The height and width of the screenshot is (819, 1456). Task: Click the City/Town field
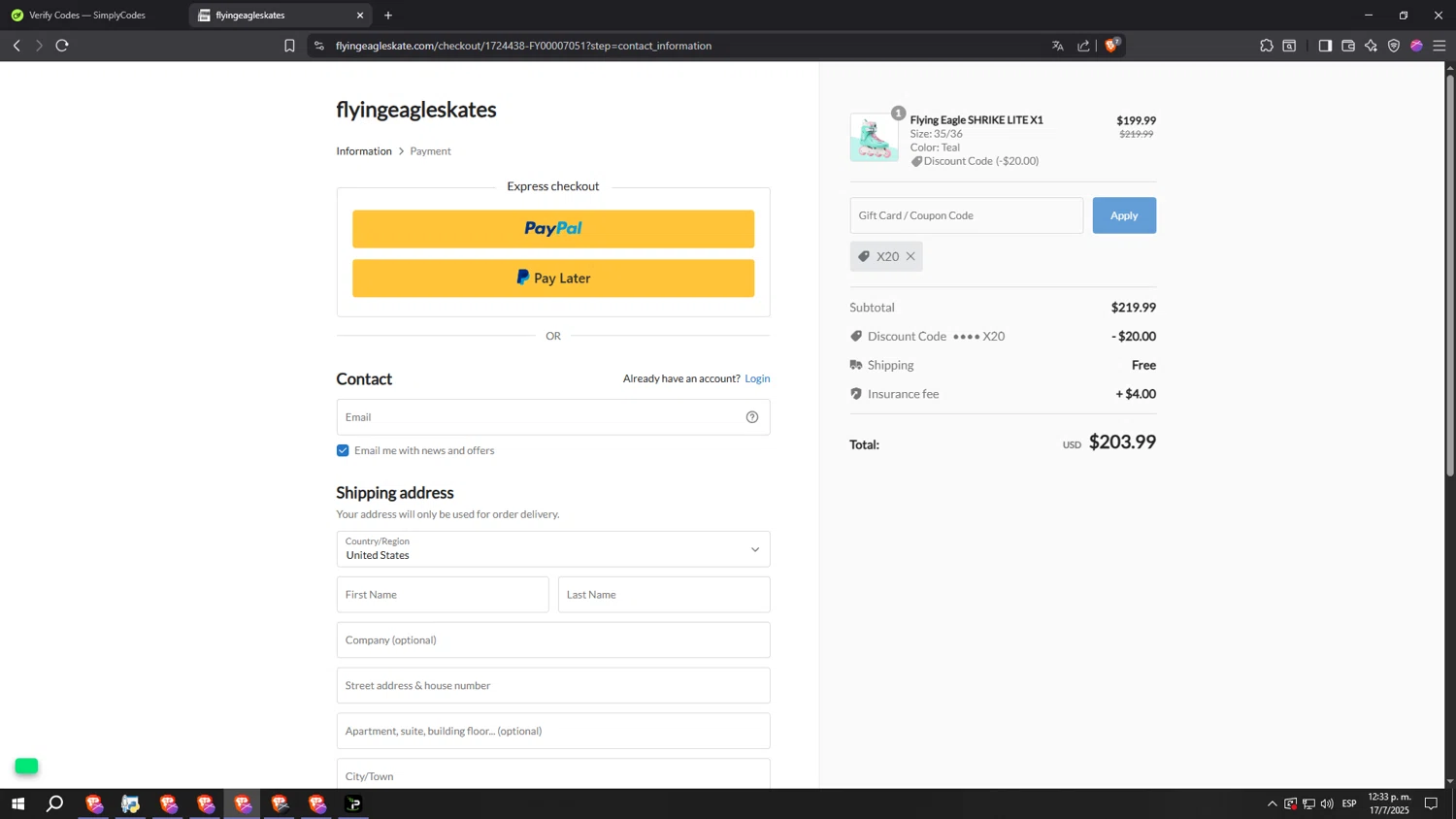553,775
